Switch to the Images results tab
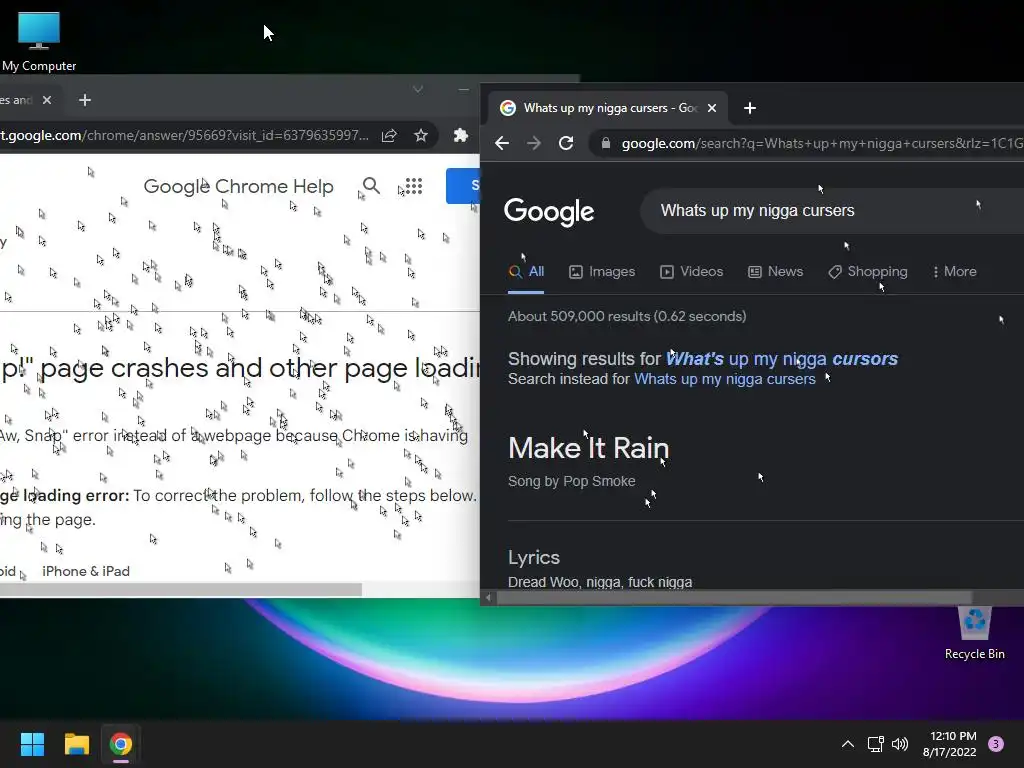 [x=602, y=272]
